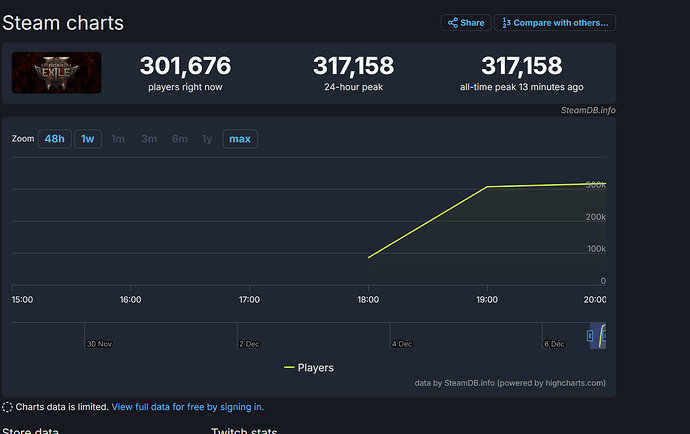Open View full data by signing in link
690x434 pixels.
(x=187, y=407)
